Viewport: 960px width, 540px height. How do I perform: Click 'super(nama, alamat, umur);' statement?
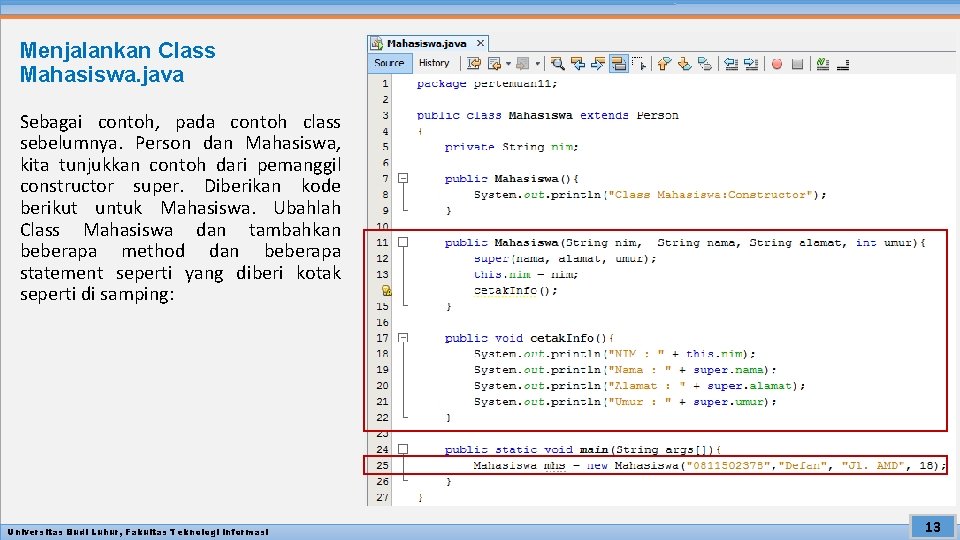tap(564, 258)
